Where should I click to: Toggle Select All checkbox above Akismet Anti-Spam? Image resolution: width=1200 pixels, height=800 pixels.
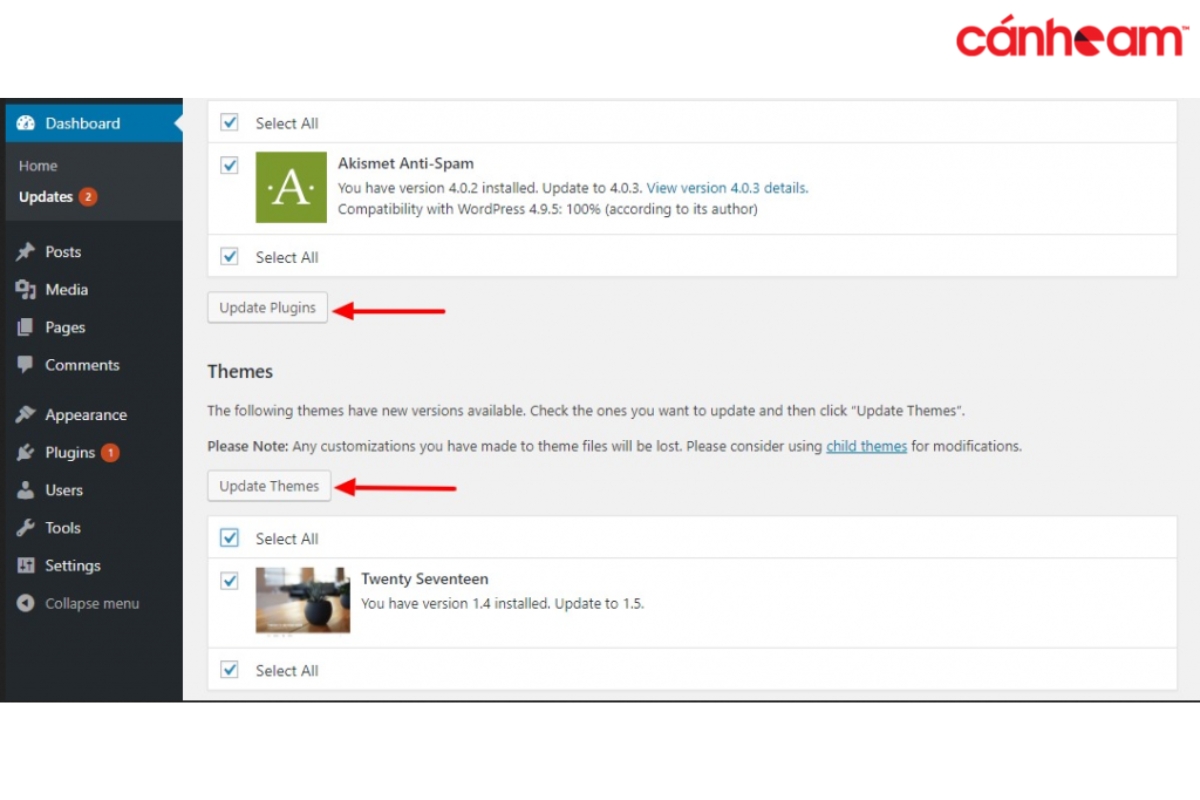coord(230,122)
